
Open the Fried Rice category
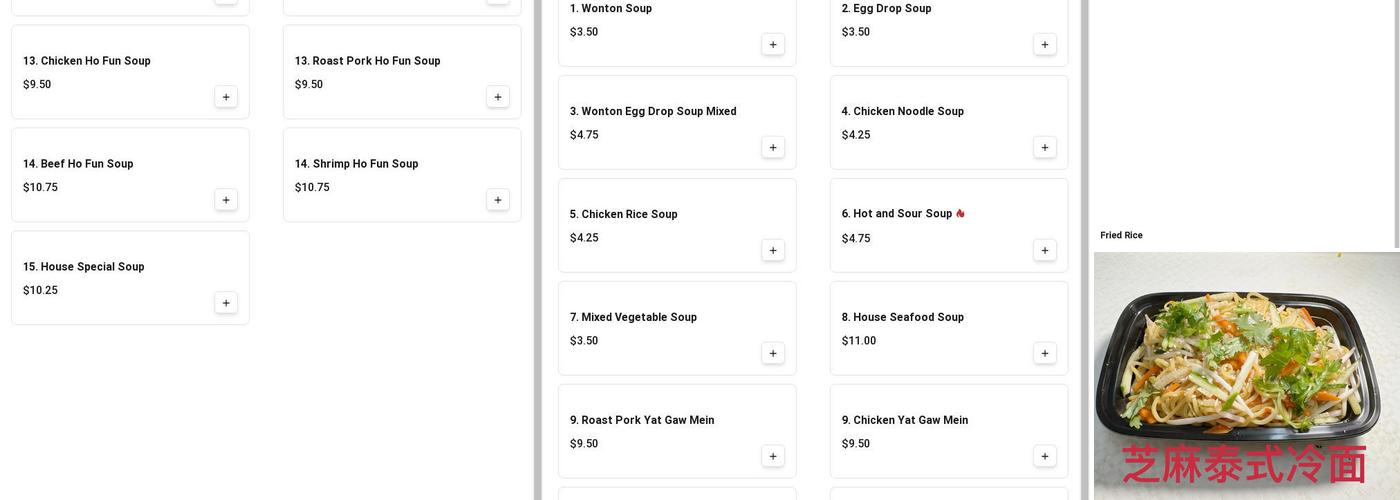tap(1121, 236)
